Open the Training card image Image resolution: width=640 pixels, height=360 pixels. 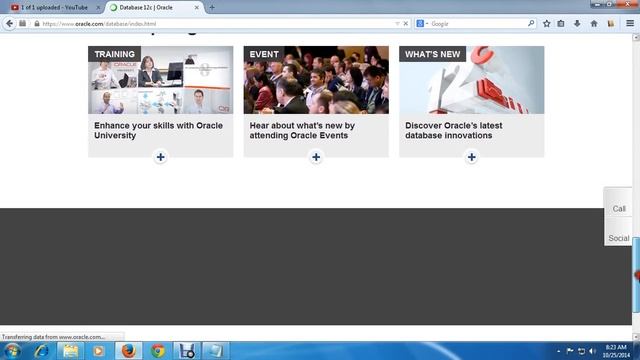160,80
